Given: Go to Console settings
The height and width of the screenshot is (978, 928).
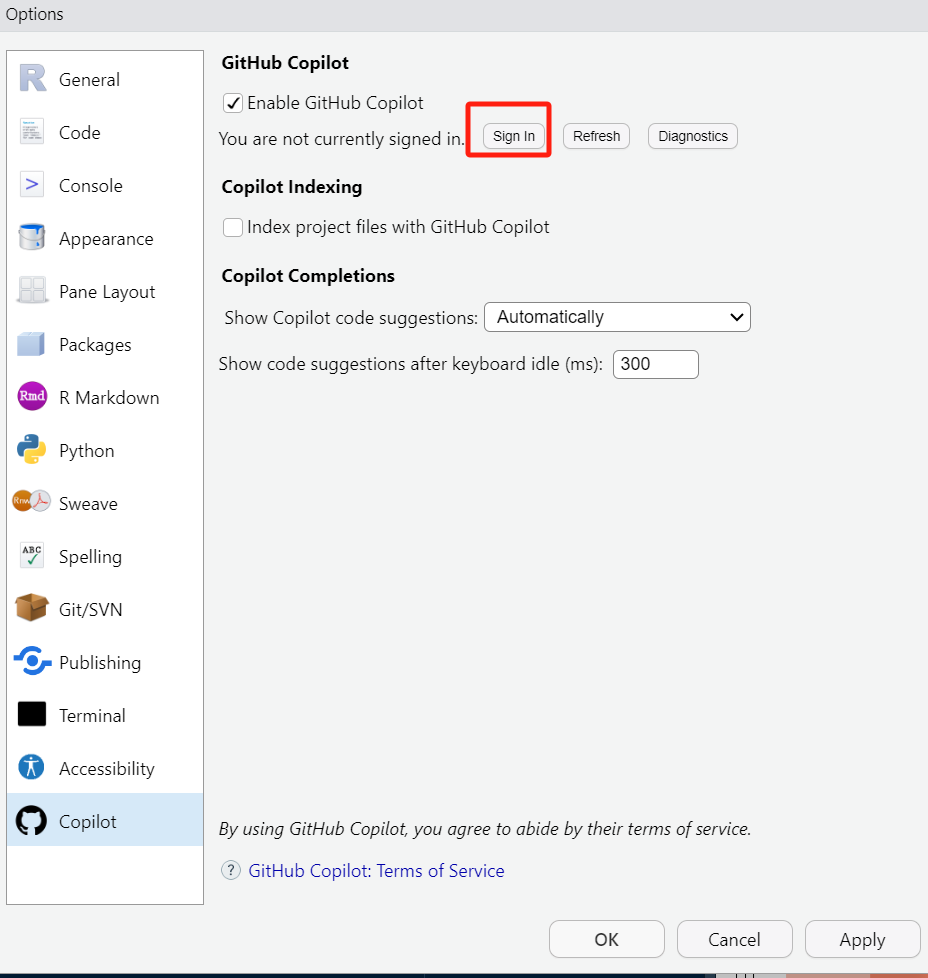Looking at the screenshot, I should coord(105,185).
